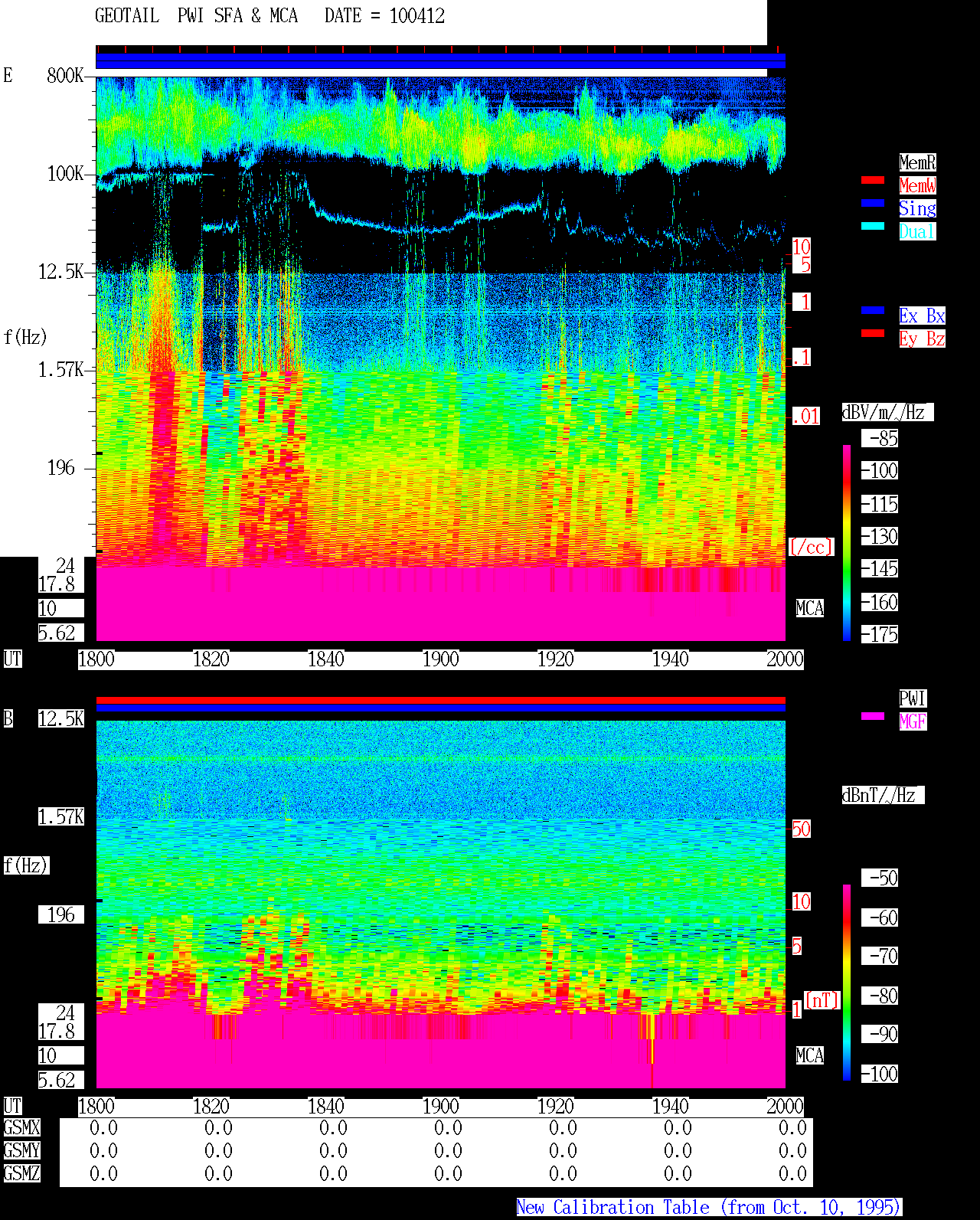Click the .01 red density tick label

coord(805,417)
